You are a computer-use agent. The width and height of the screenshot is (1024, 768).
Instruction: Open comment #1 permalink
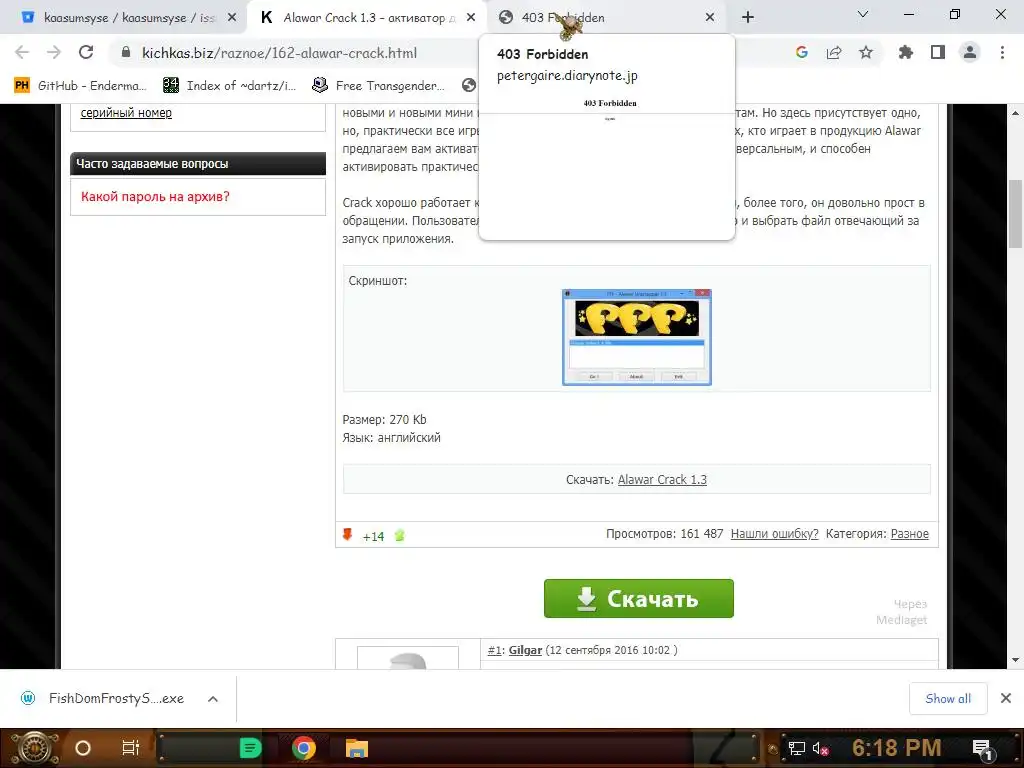coord(494,650)
